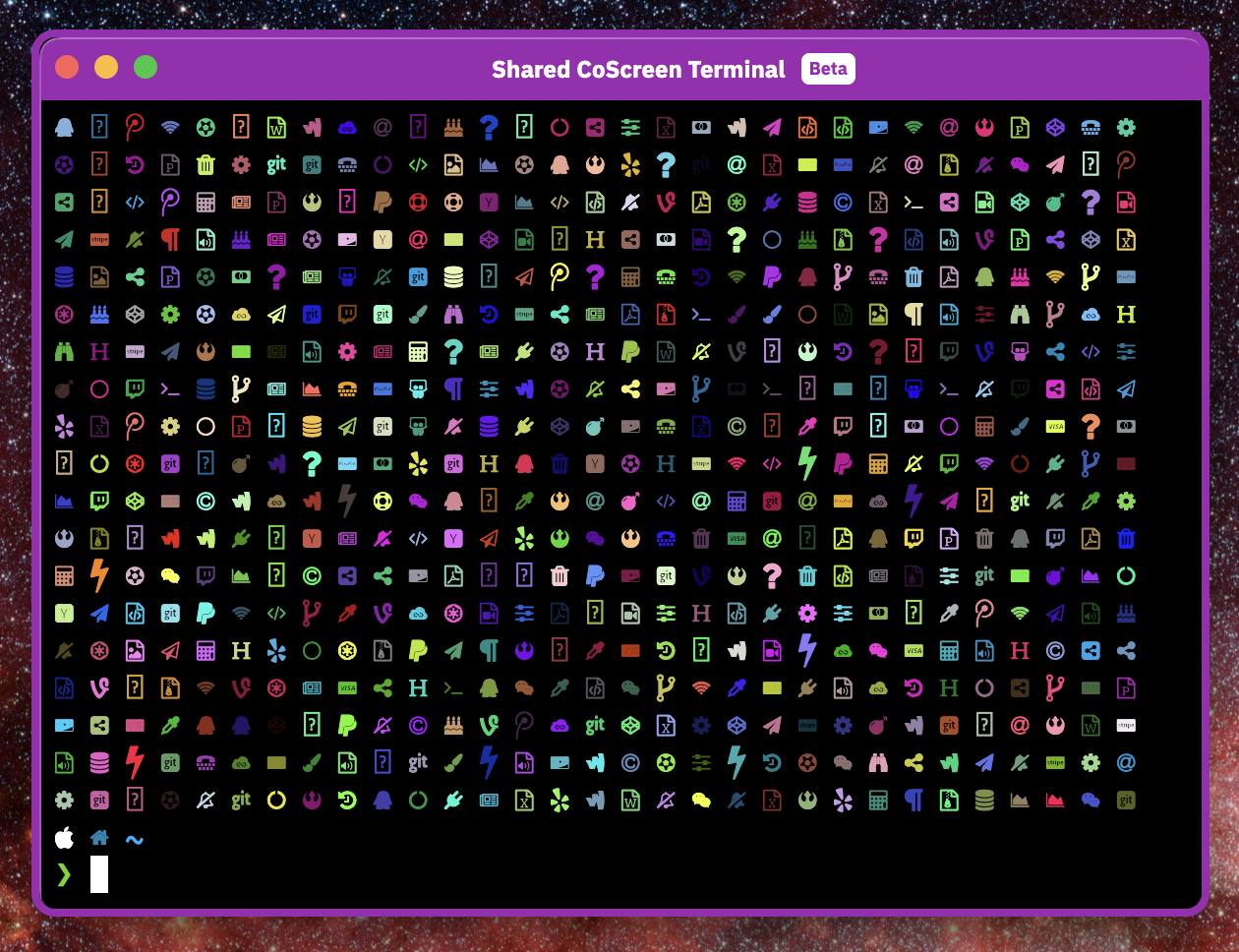
Task: Place focus on the white terminal cursor block
Action: [x=99, y=874]
